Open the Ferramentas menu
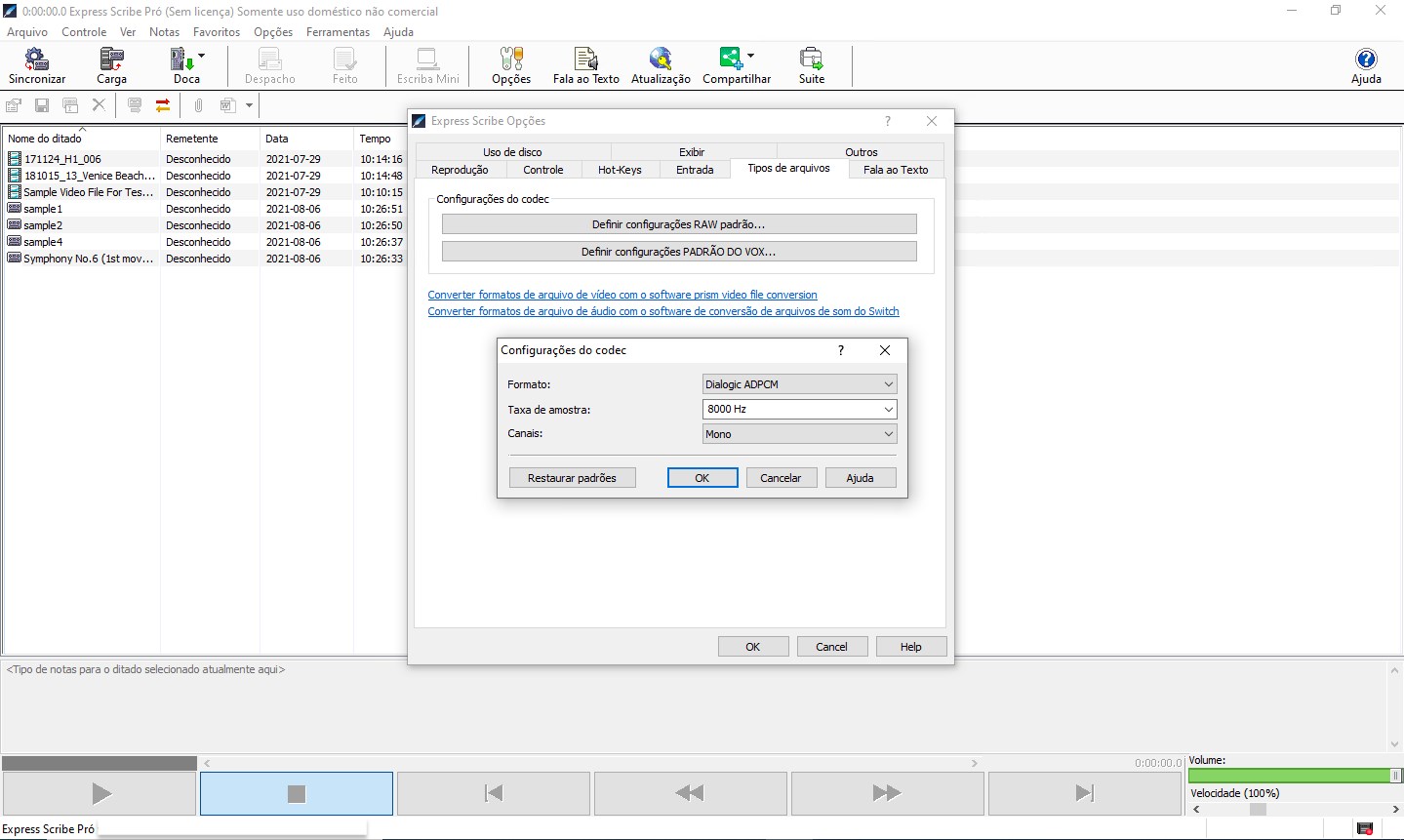The image size is (1404, 840). coord(338,32)
